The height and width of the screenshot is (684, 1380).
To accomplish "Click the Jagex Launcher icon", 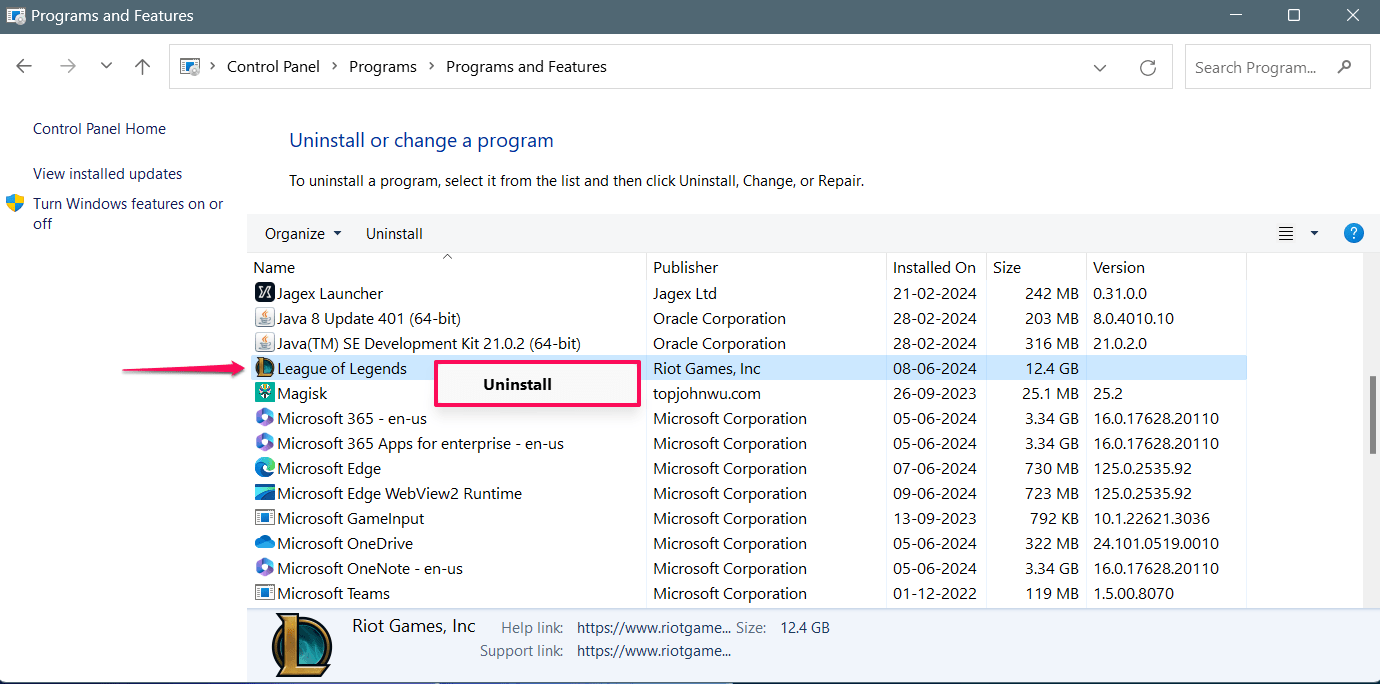I will [x=264, y=293].
